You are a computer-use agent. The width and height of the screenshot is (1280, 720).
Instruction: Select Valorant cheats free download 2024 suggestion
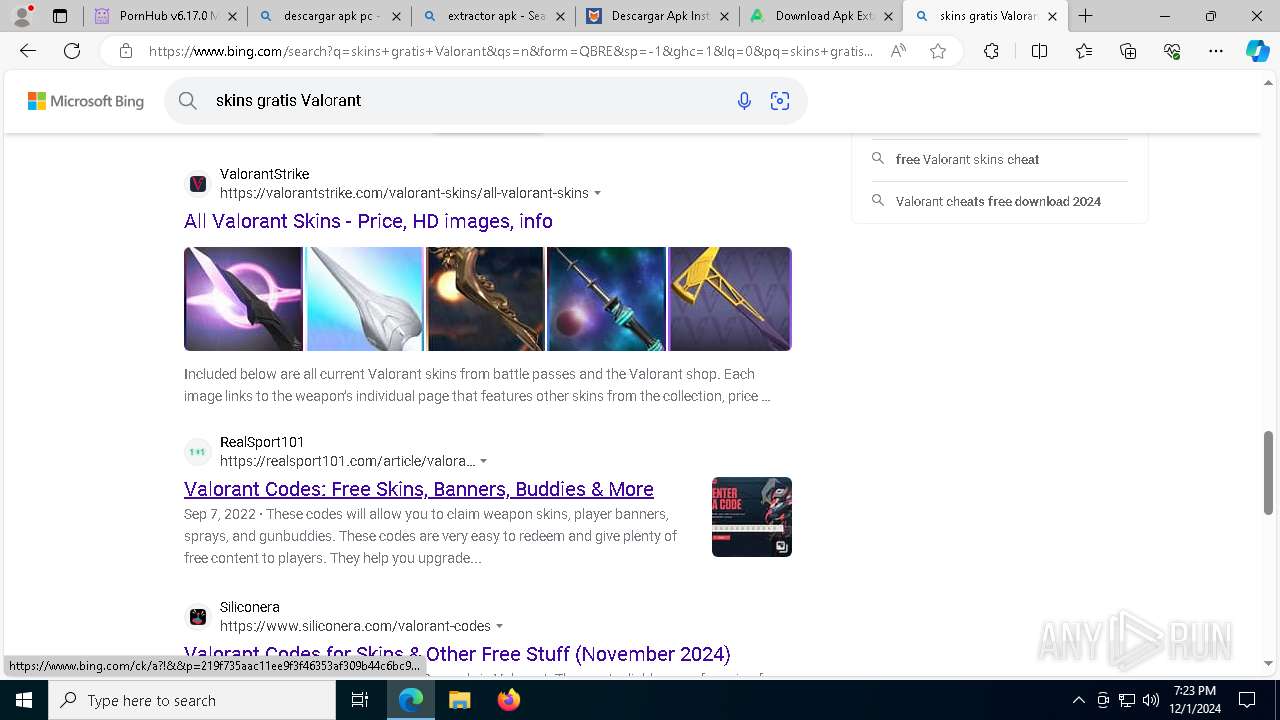(x=998, y=201)
